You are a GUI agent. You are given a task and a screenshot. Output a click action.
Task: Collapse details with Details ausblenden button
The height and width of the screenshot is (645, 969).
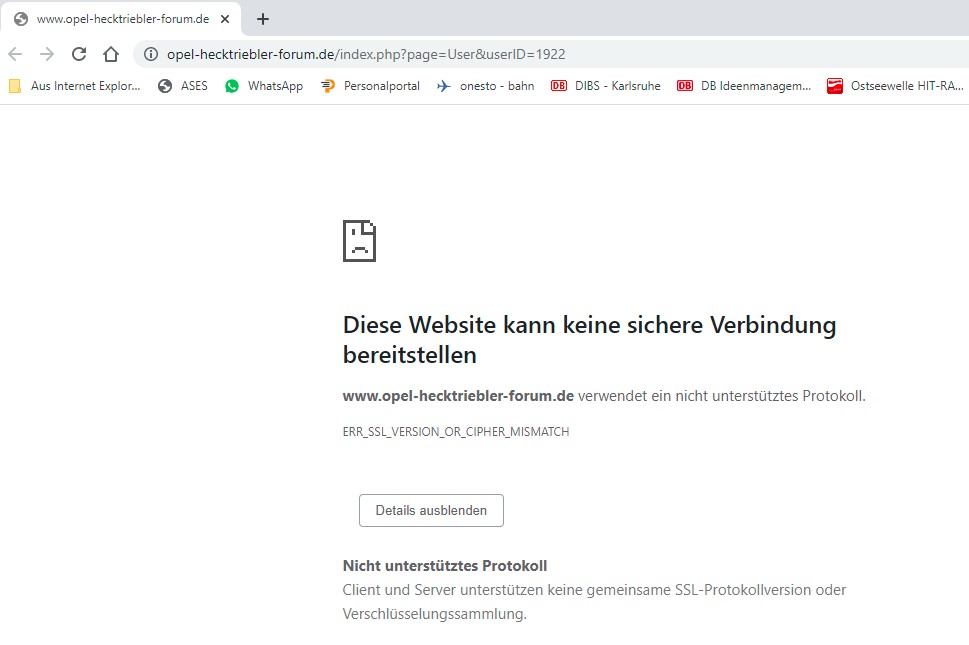[x=431, y=510]
